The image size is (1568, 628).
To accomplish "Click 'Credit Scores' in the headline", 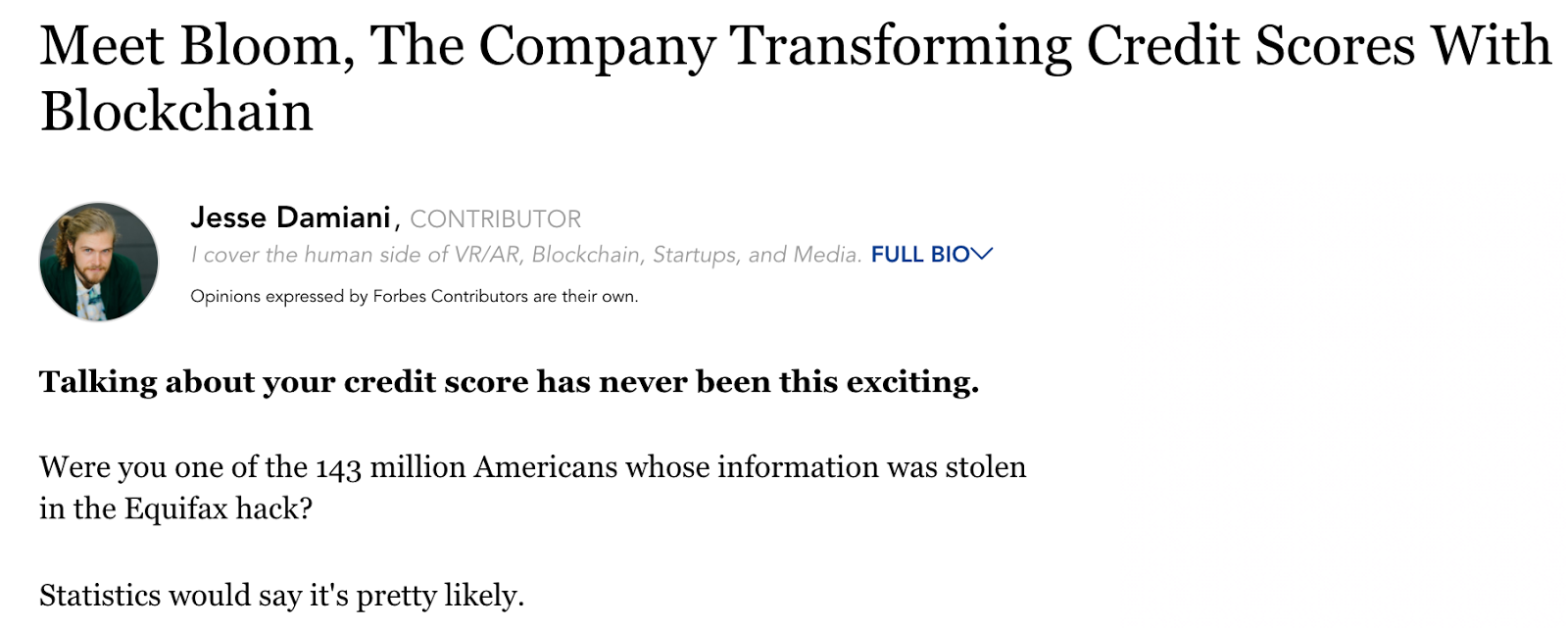I will point(1251,46).
